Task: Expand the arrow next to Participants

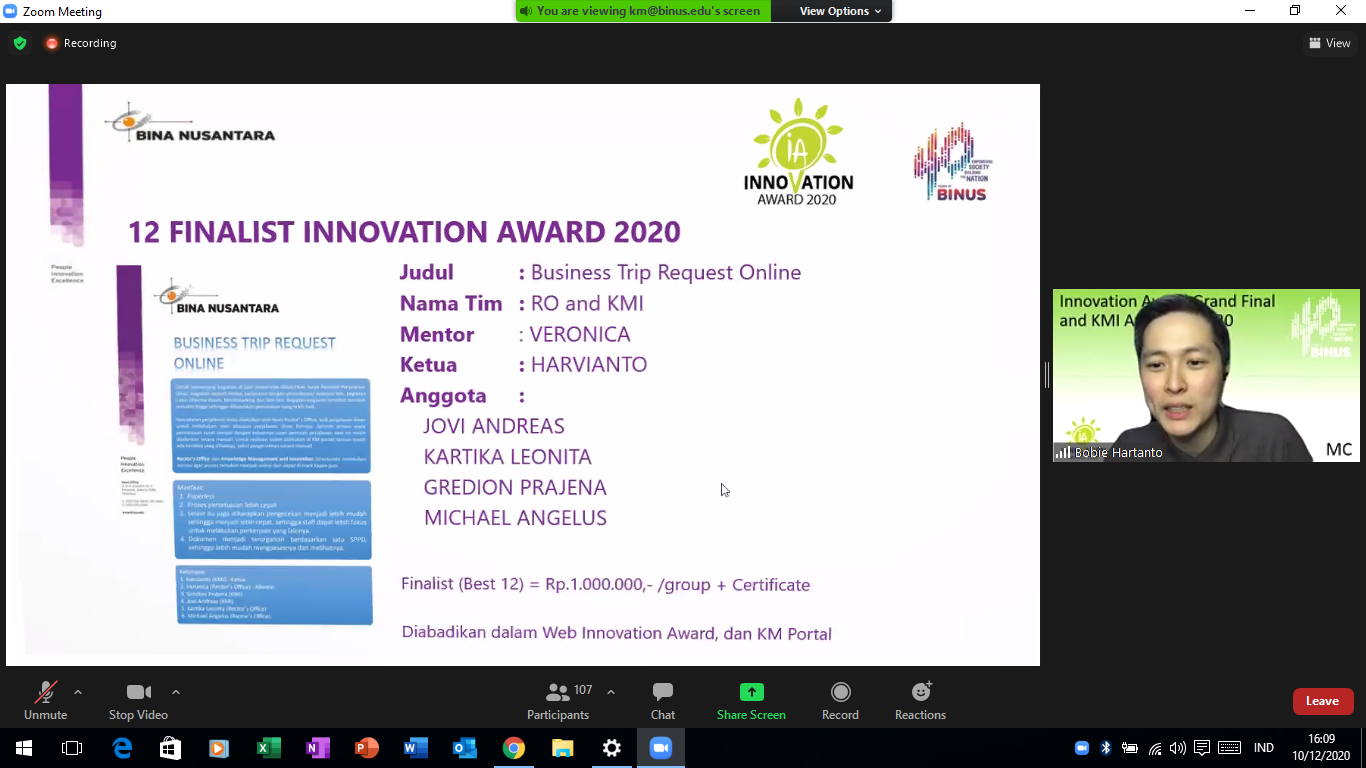Action: pos(611,692)
